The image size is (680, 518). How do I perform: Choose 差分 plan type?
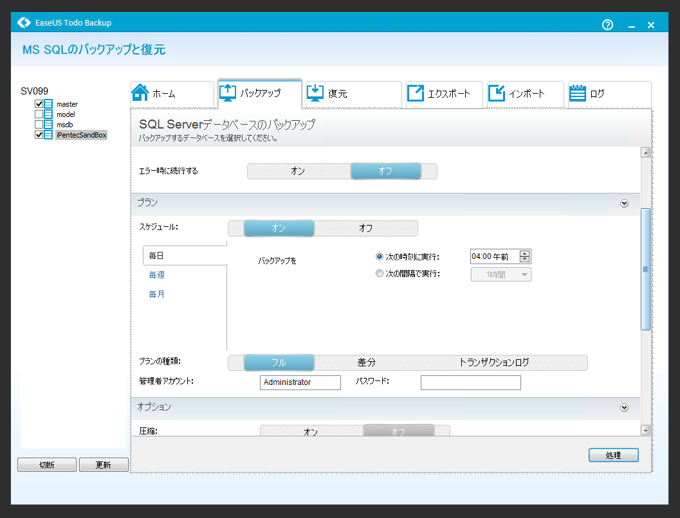pos(366,363)
